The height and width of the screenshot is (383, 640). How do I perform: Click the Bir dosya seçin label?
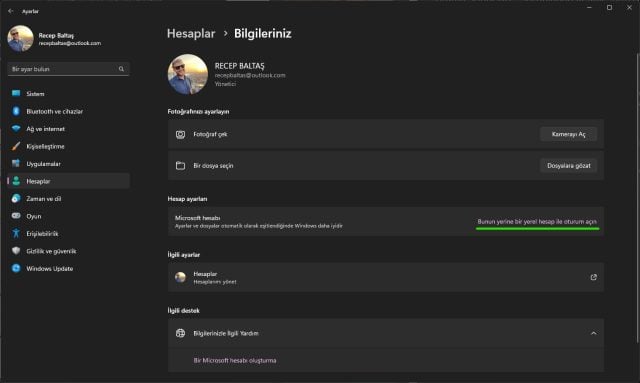coord(213,165)
